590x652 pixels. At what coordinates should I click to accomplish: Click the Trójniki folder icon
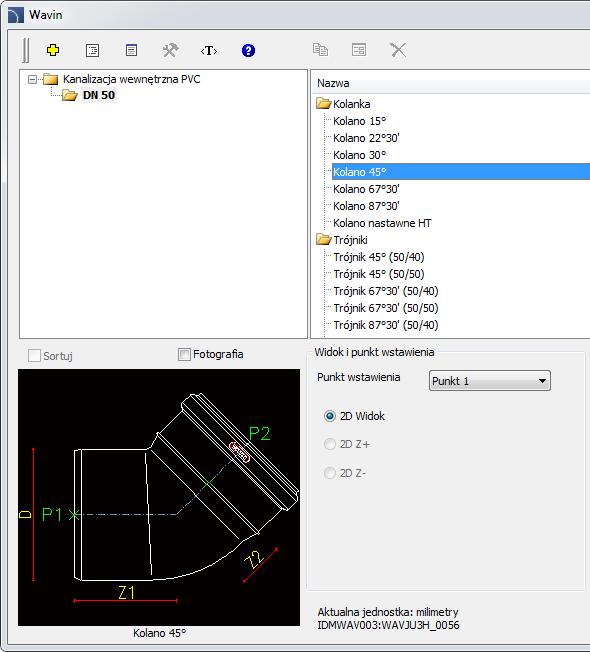coord(323,240)
